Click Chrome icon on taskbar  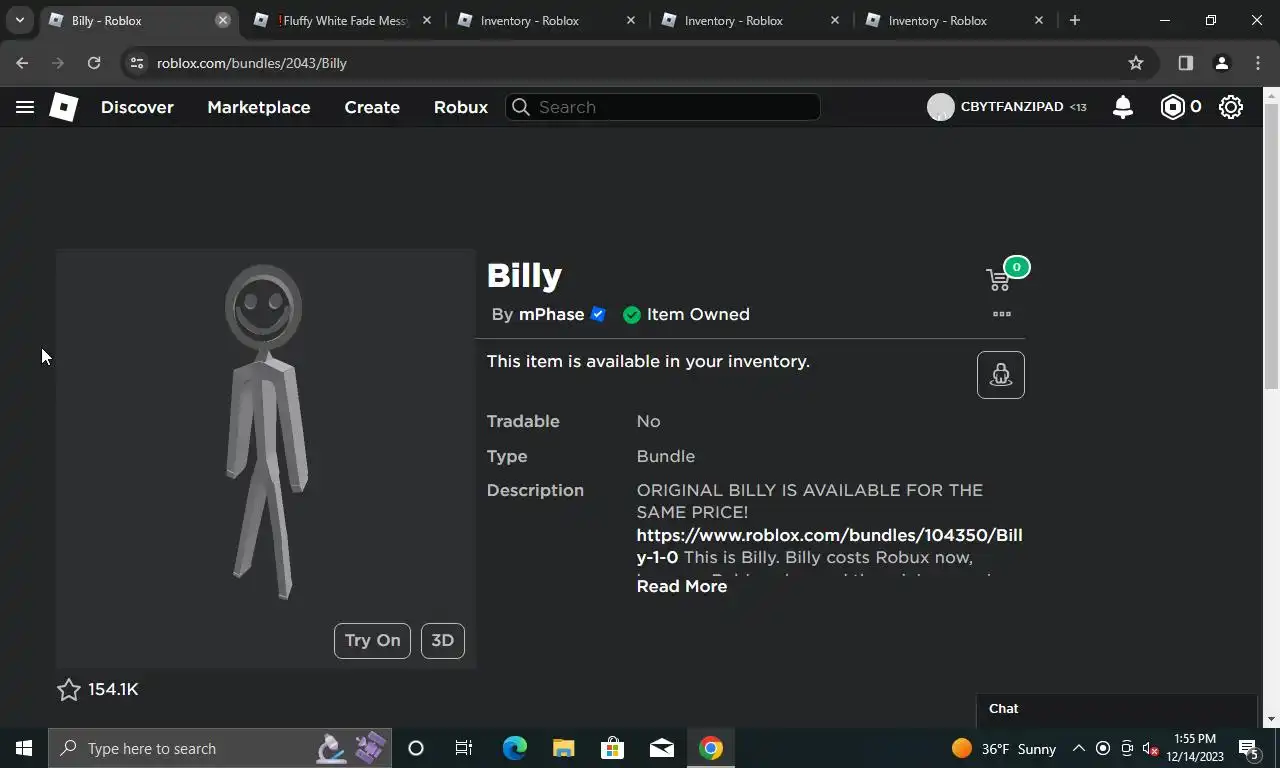710,748
